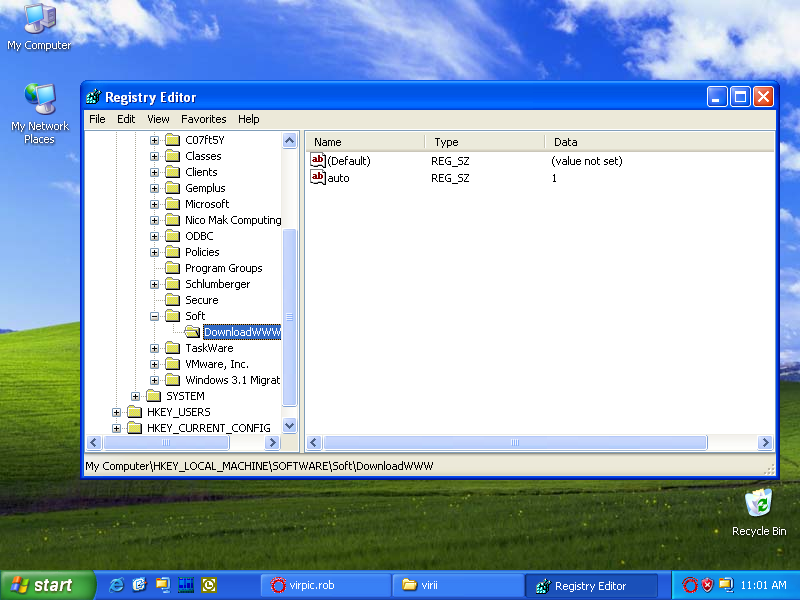
Task: Open the Help menu
Action: (248, 119)
